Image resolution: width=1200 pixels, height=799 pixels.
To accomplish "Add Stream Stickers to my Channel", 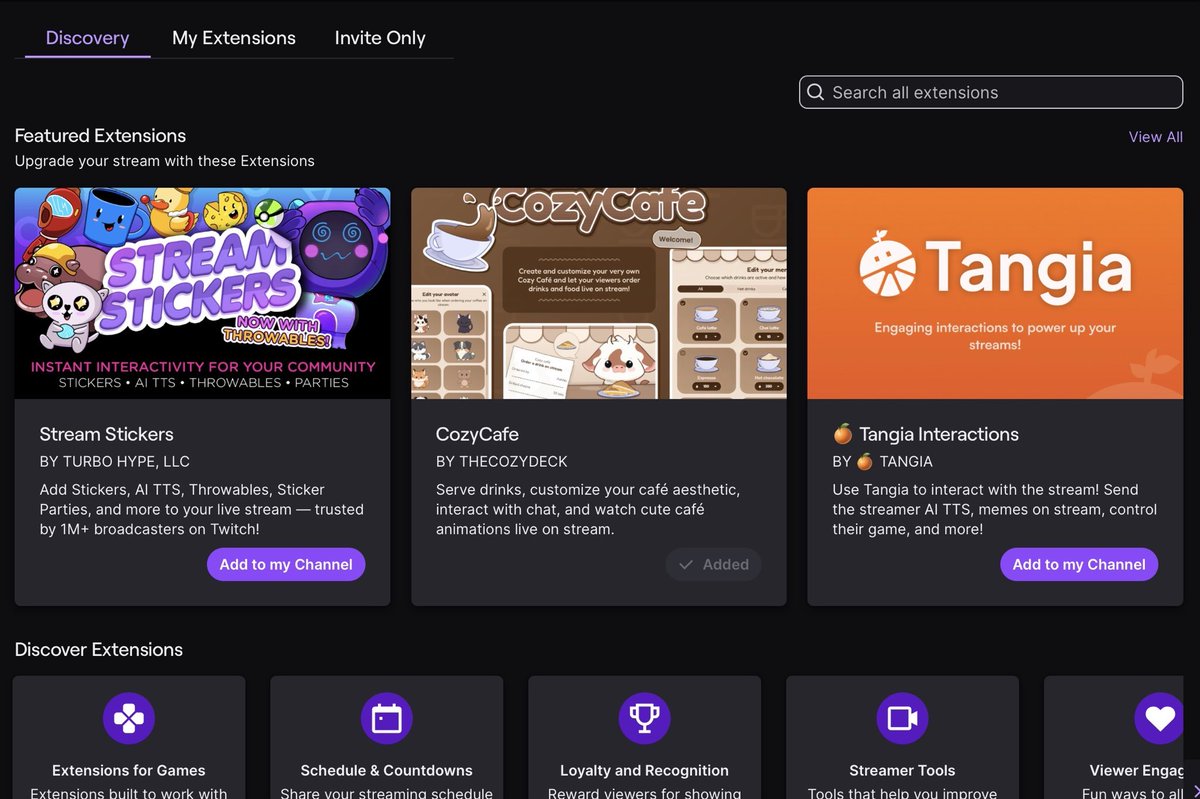I will tap(286, 564).
